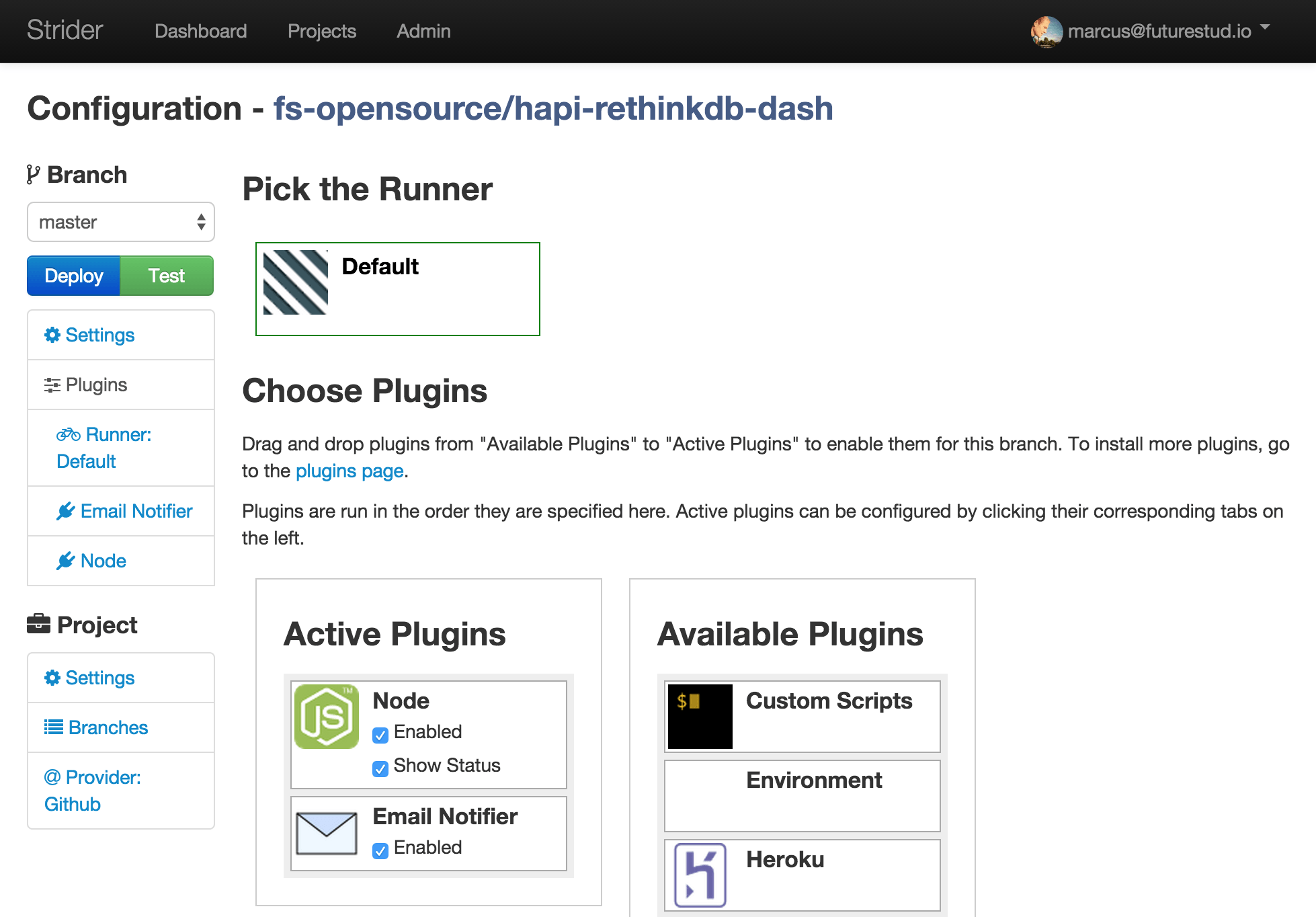Click the Heroku plugin logo
Image resolution: width=1316 pixels, height=917 pixels.
(x=700, y=875)
